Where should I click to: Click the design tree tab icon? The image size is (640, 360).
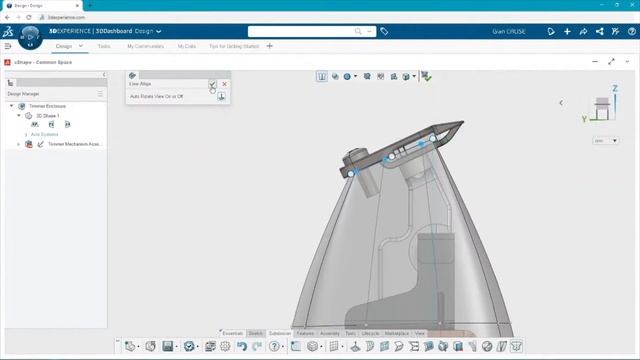(x=11, y=83)
